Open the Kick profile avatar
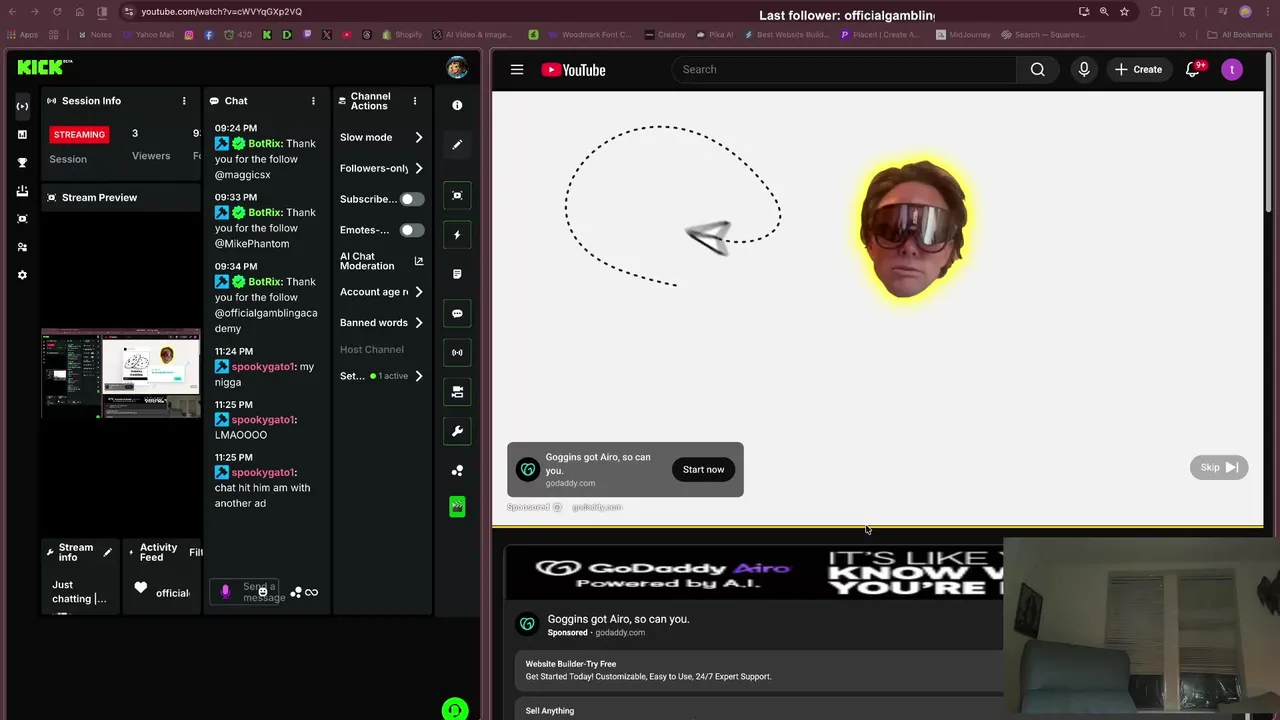 (x=457, y=68)
